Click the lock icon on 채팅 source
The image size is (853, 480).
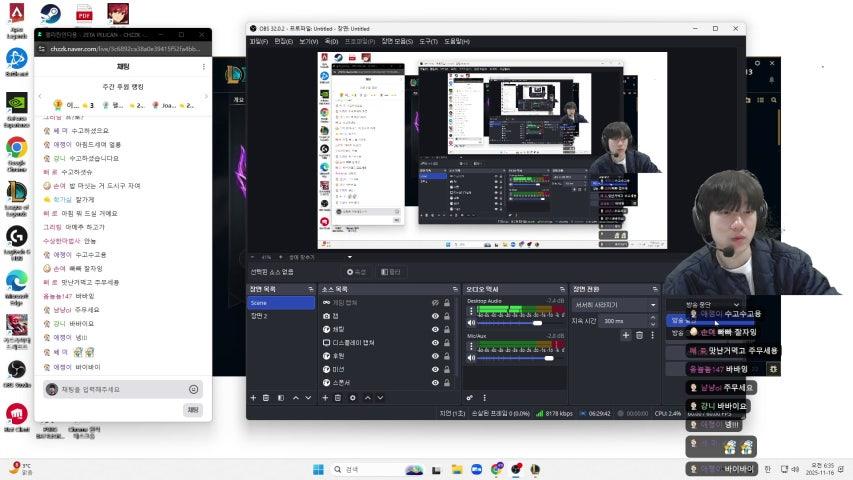coord(446,329)
